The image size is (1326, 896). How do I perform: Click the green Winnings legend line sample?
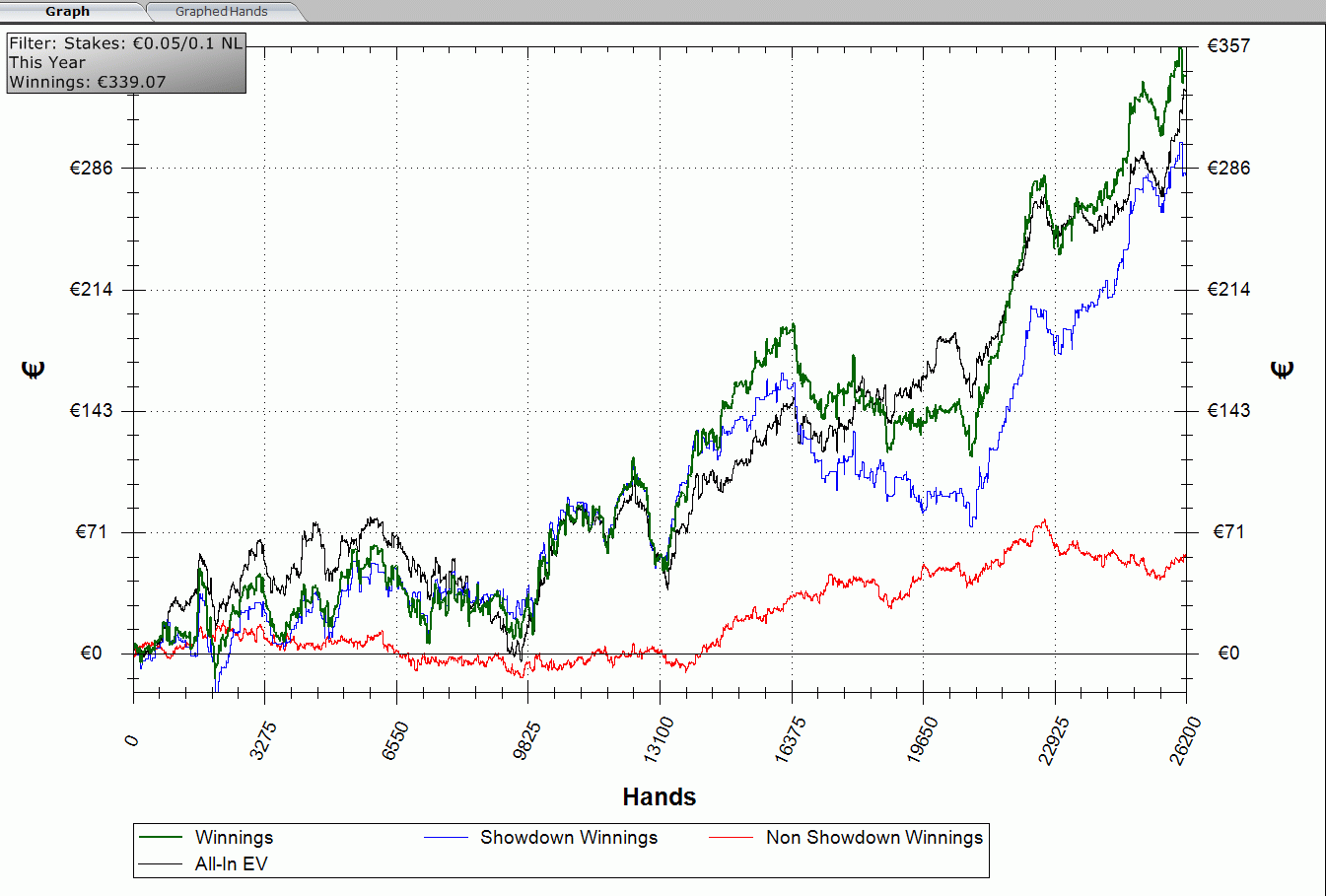point(161,838)
